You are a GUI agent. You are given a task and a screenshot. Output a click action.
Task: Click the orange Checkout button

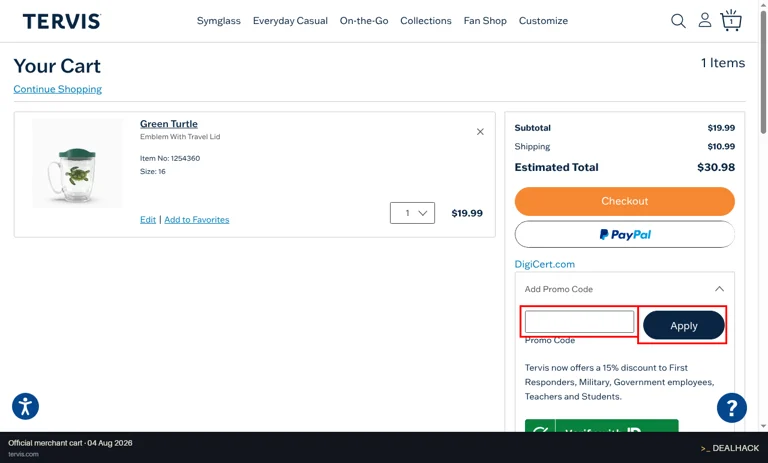624,201
